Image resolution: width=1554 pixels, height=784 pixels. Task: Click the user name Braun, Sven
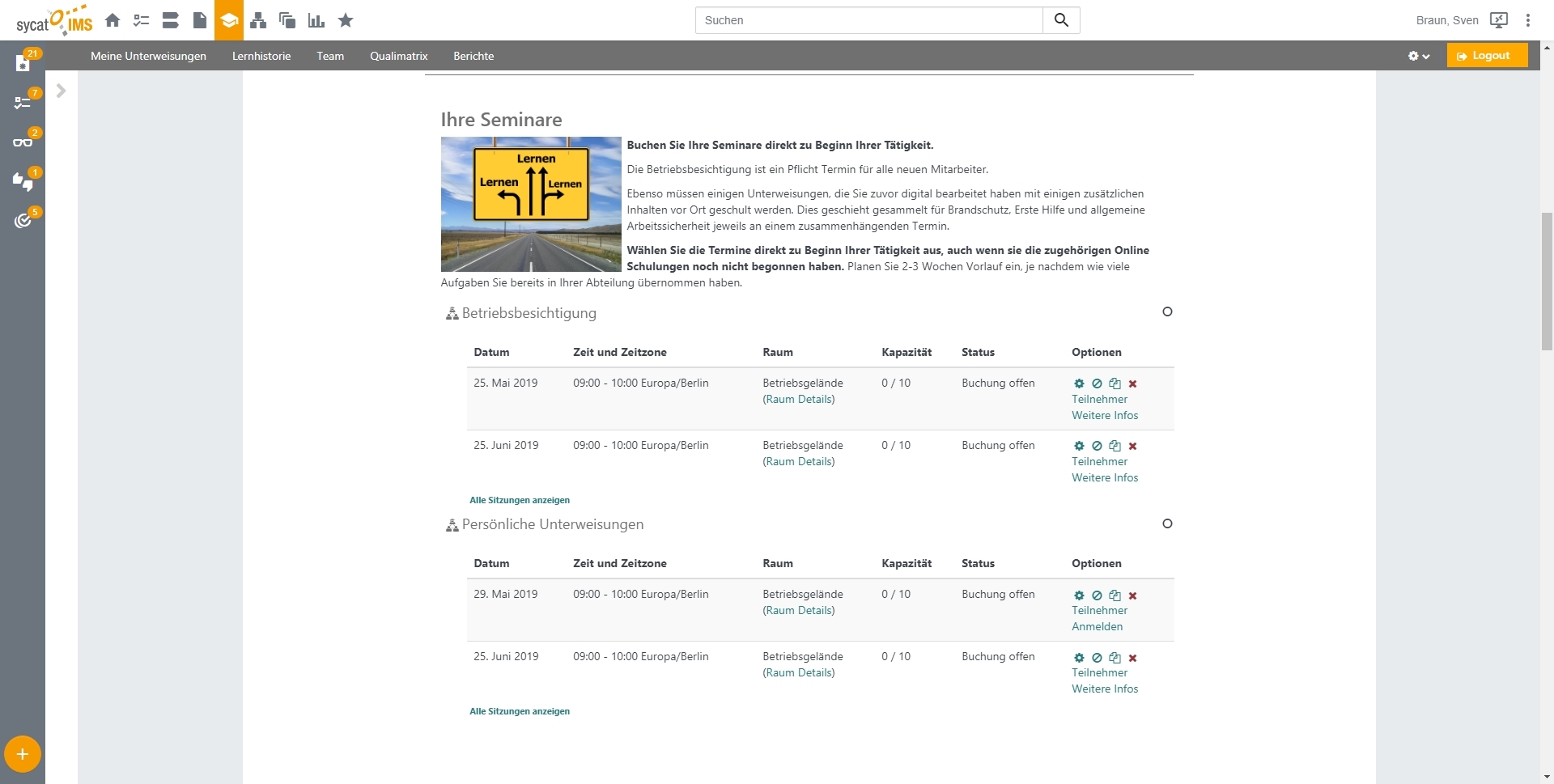[x=1447, y=20]
